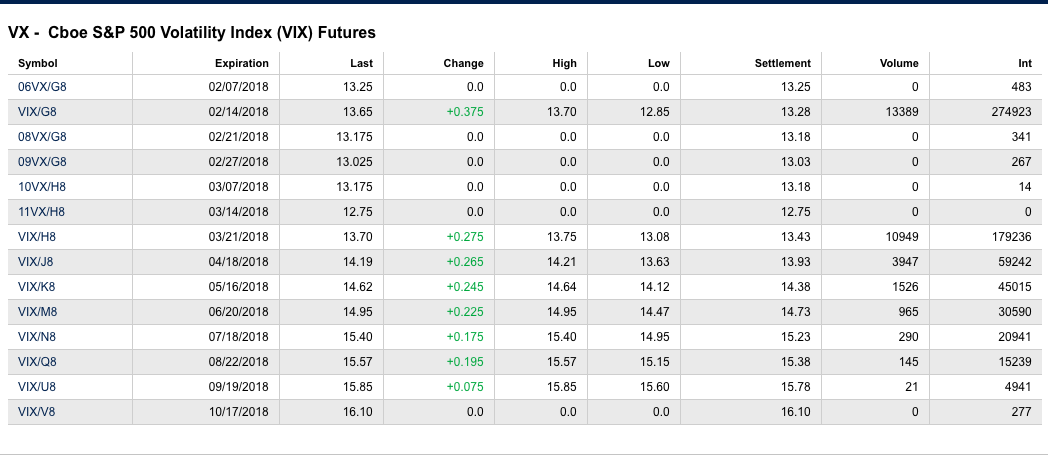This screenshot has width=1048, height=456.
Task: Click the VIX/M8 symbol link
Action: (x=37, y=312)
